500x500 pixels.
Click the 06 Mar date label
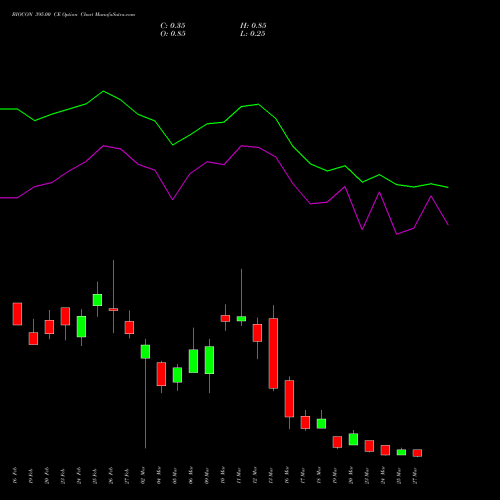pyautogui.click(x=191, y=476)
